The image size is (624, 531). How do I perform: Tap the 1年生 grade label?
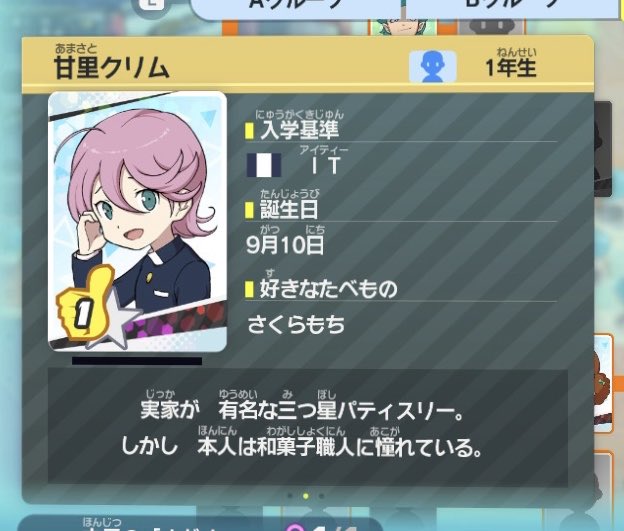[511, 67]
